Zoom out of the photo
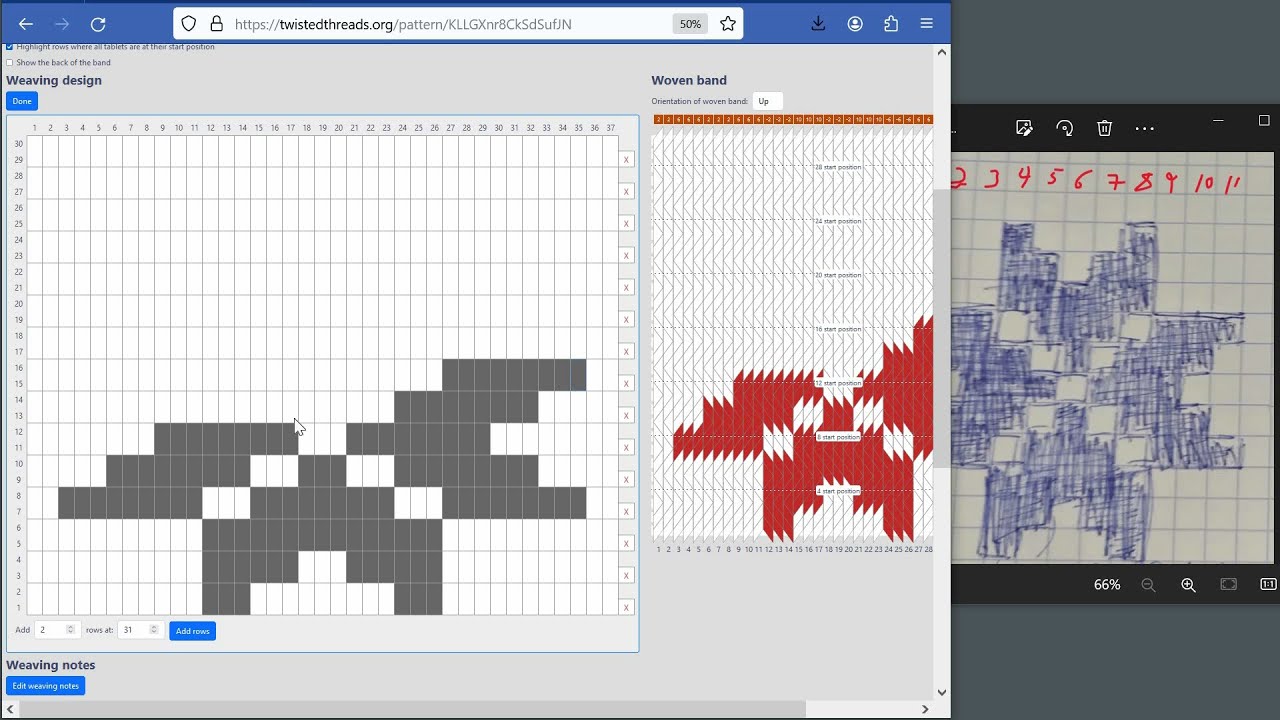Image resolution: width=1280 pixels, height=720 pixels. click(1149, 585)
